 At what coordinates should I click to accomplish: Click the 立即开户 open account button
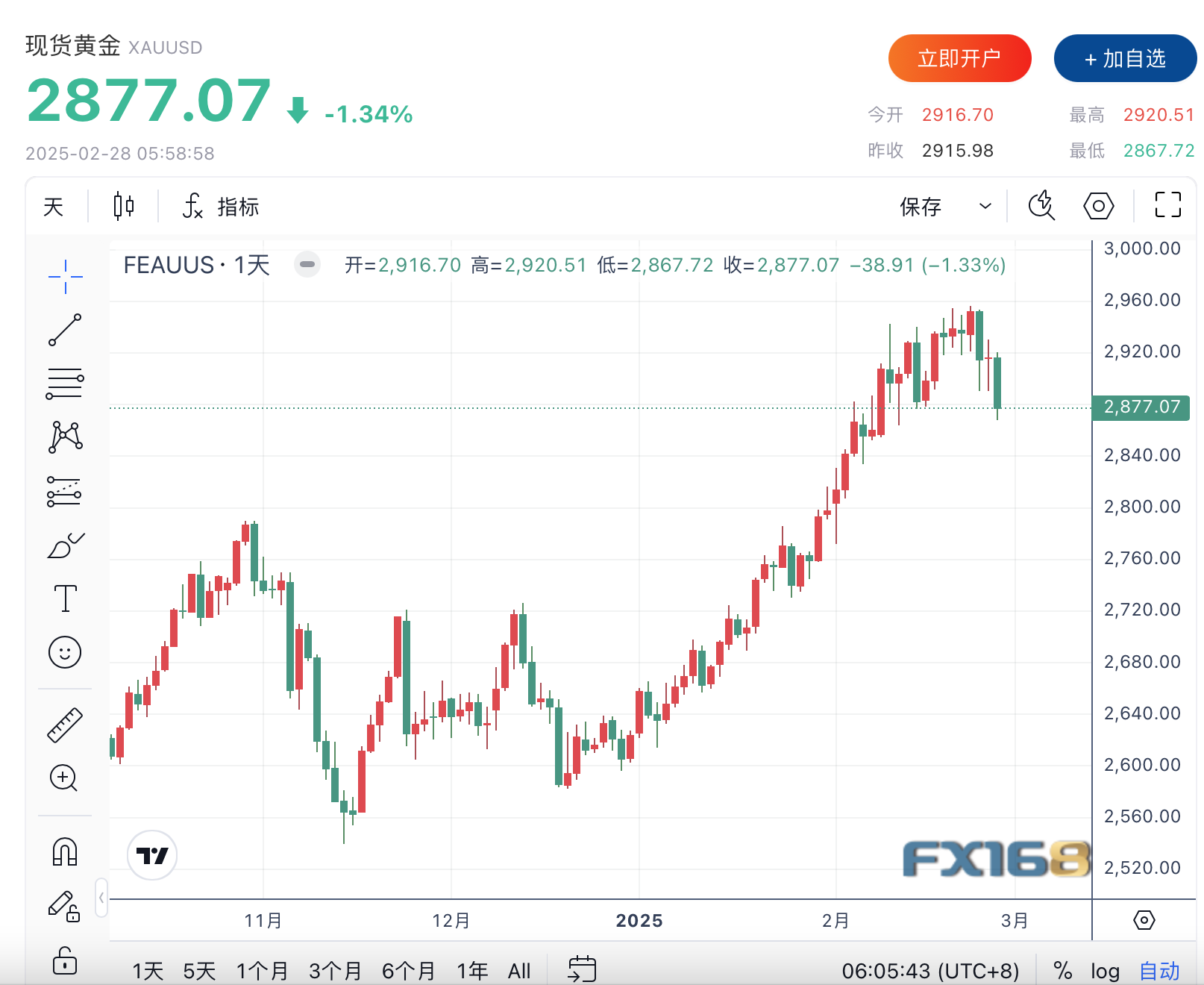959,58
